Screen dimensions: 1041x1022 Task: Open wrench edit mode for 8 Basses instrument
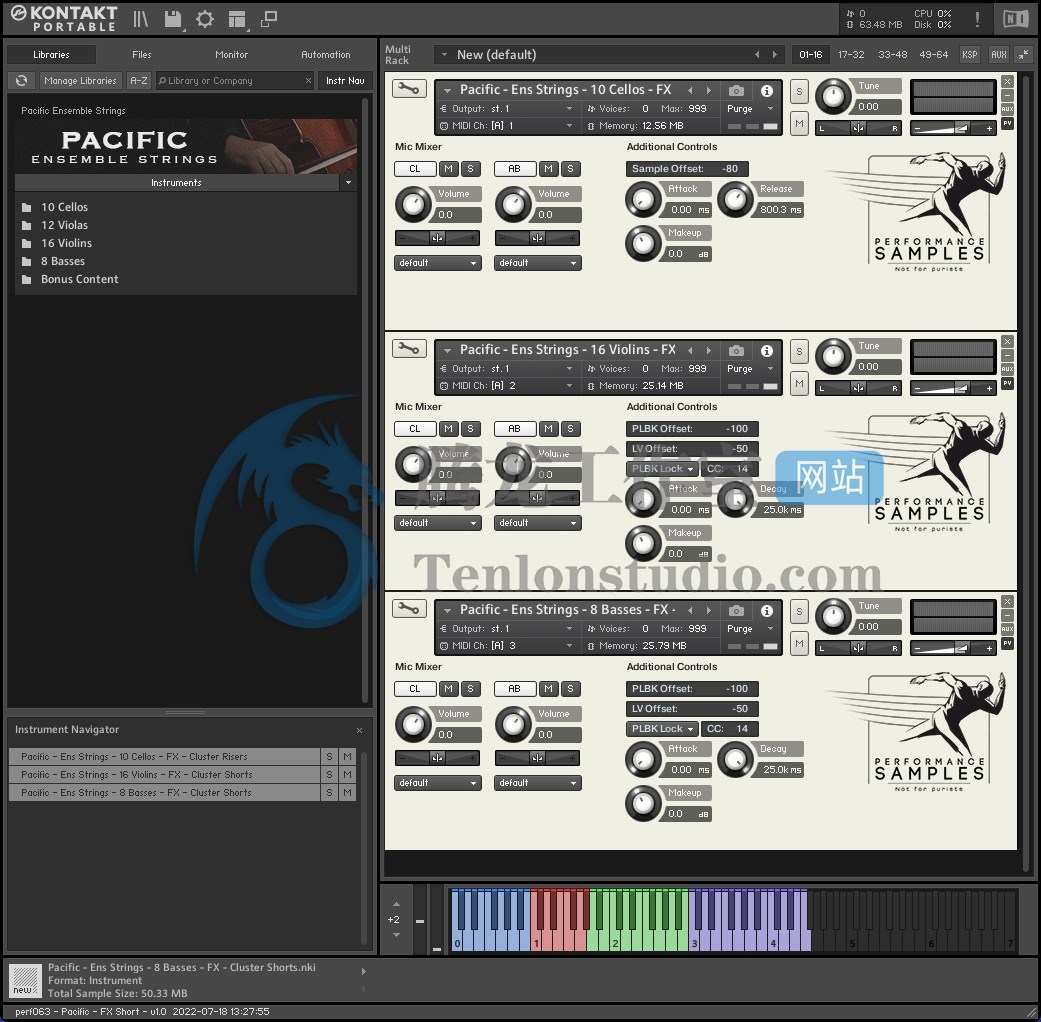409,608
